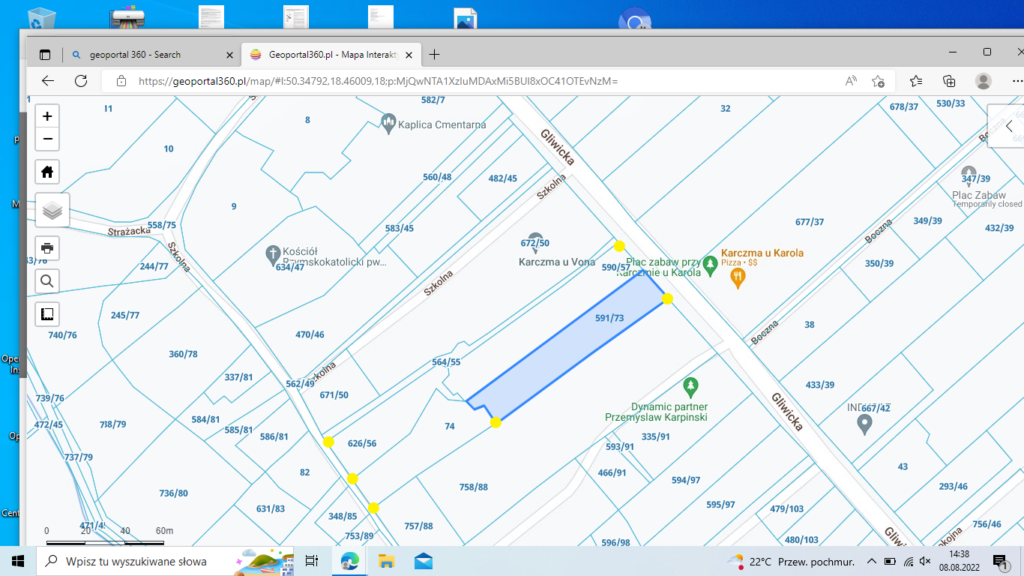Open the notification center

coord(1000,561)
